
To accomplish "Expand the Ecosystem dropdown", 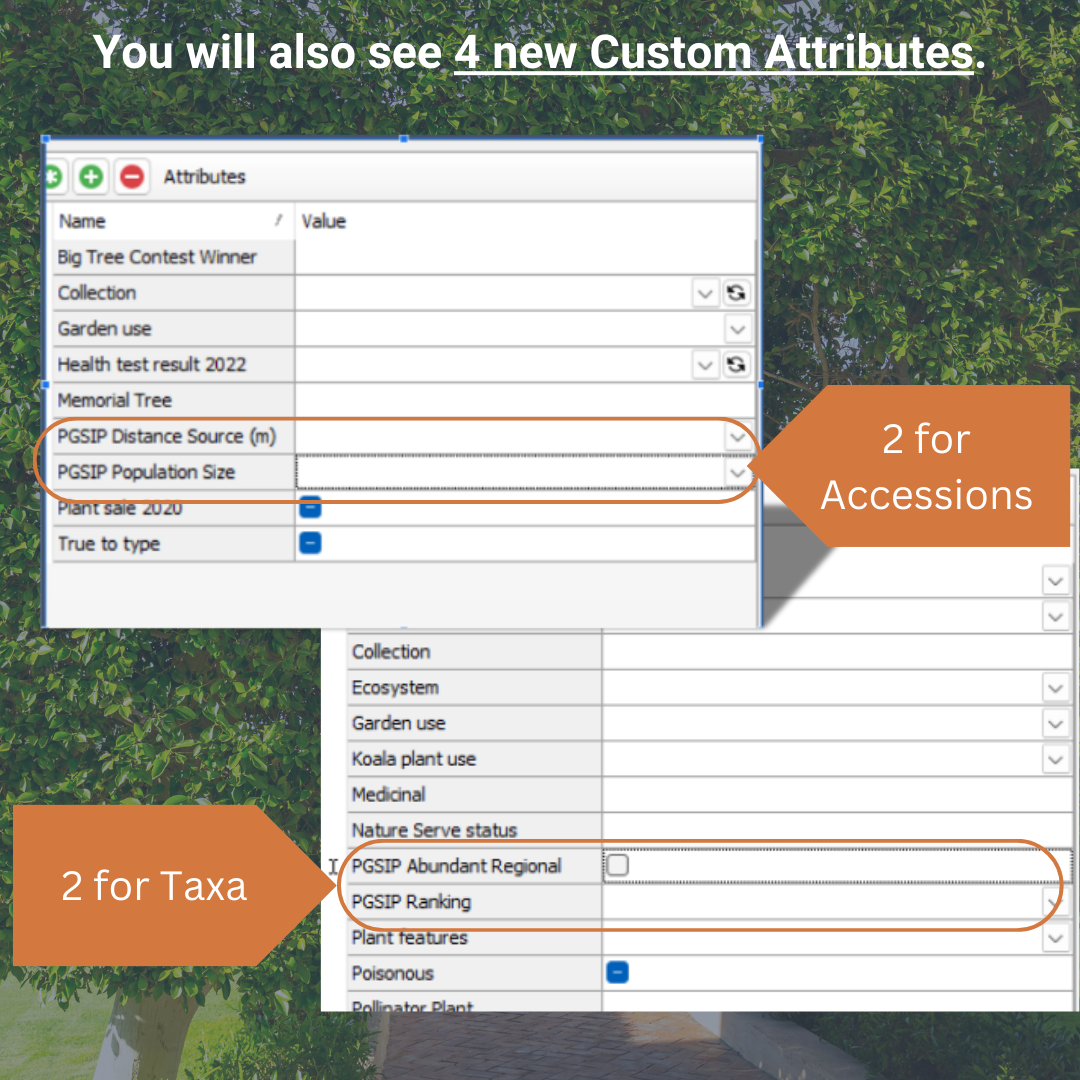I will tap(1056, 687).
